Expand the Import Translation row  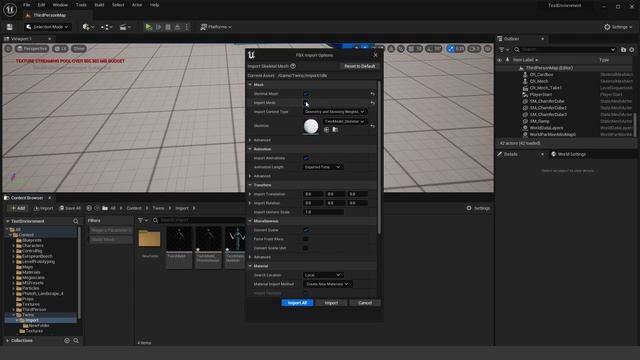pyautogui.click(x=250, y=194)
